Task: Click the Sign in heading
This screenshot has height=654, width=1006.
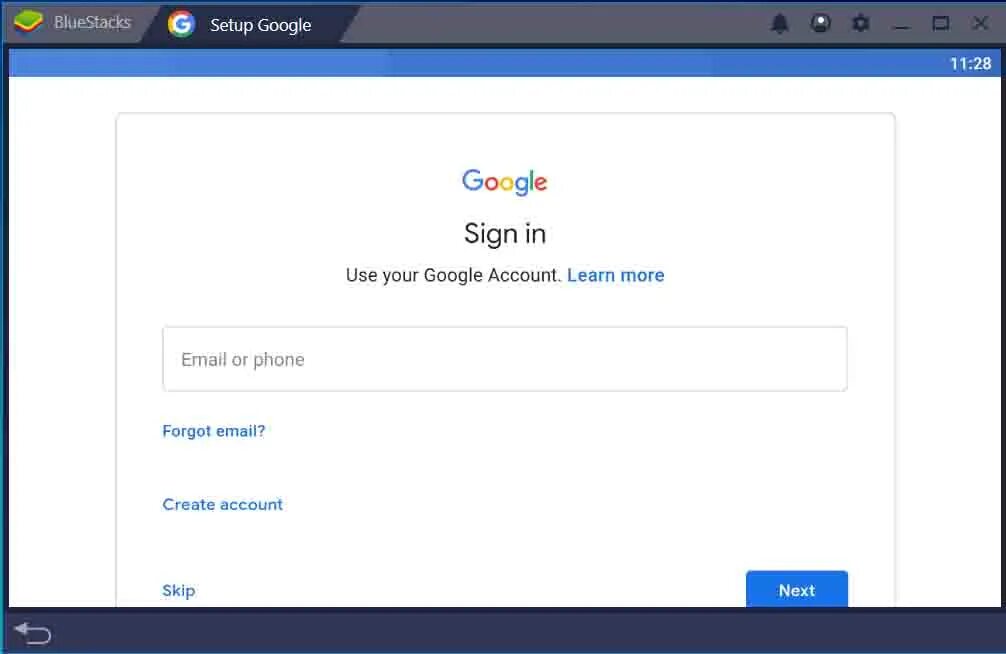Action: [505, 234]
